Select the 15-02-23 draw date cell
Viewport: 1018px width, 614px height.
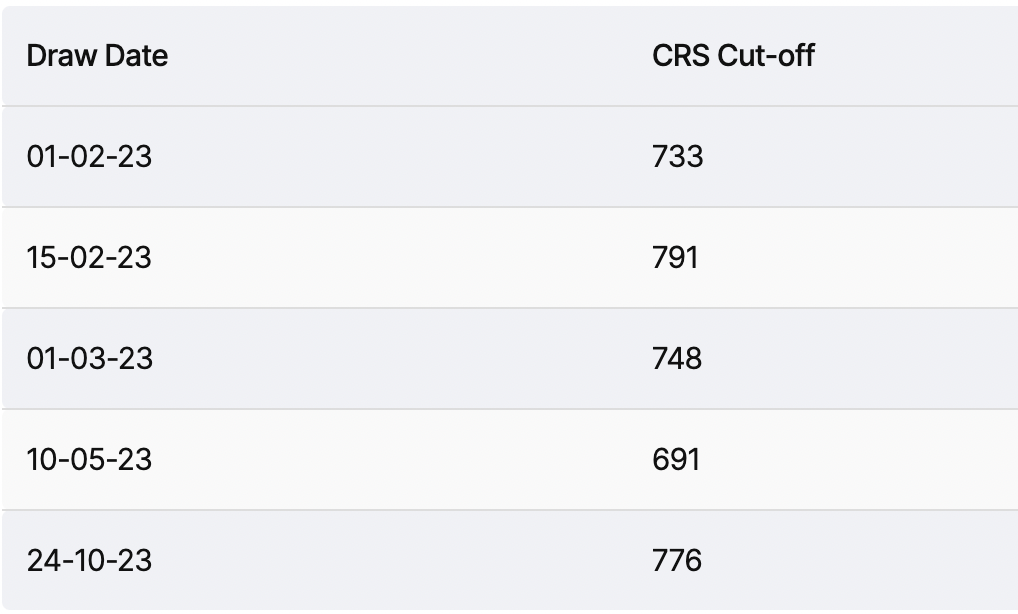pos(90,258)
